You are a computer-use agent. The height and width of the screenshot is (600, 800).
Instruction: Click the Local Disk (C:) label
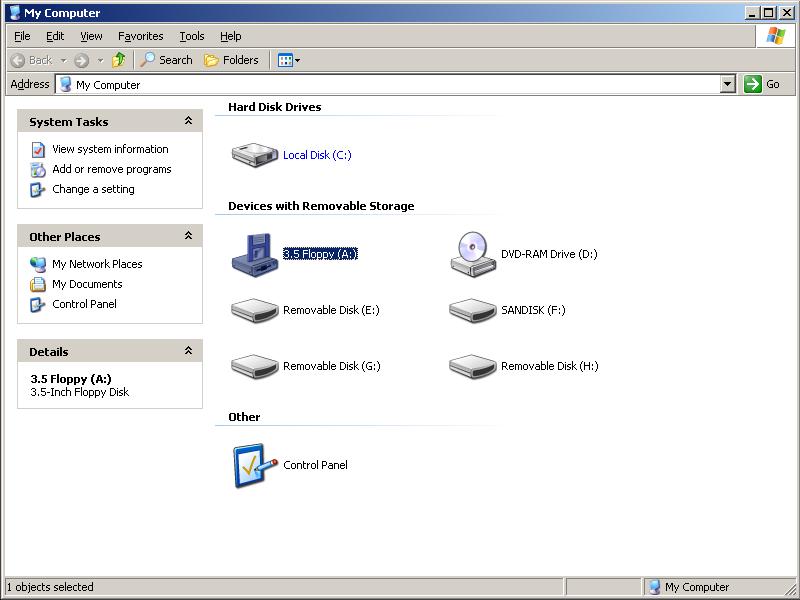tap(317, 155)
